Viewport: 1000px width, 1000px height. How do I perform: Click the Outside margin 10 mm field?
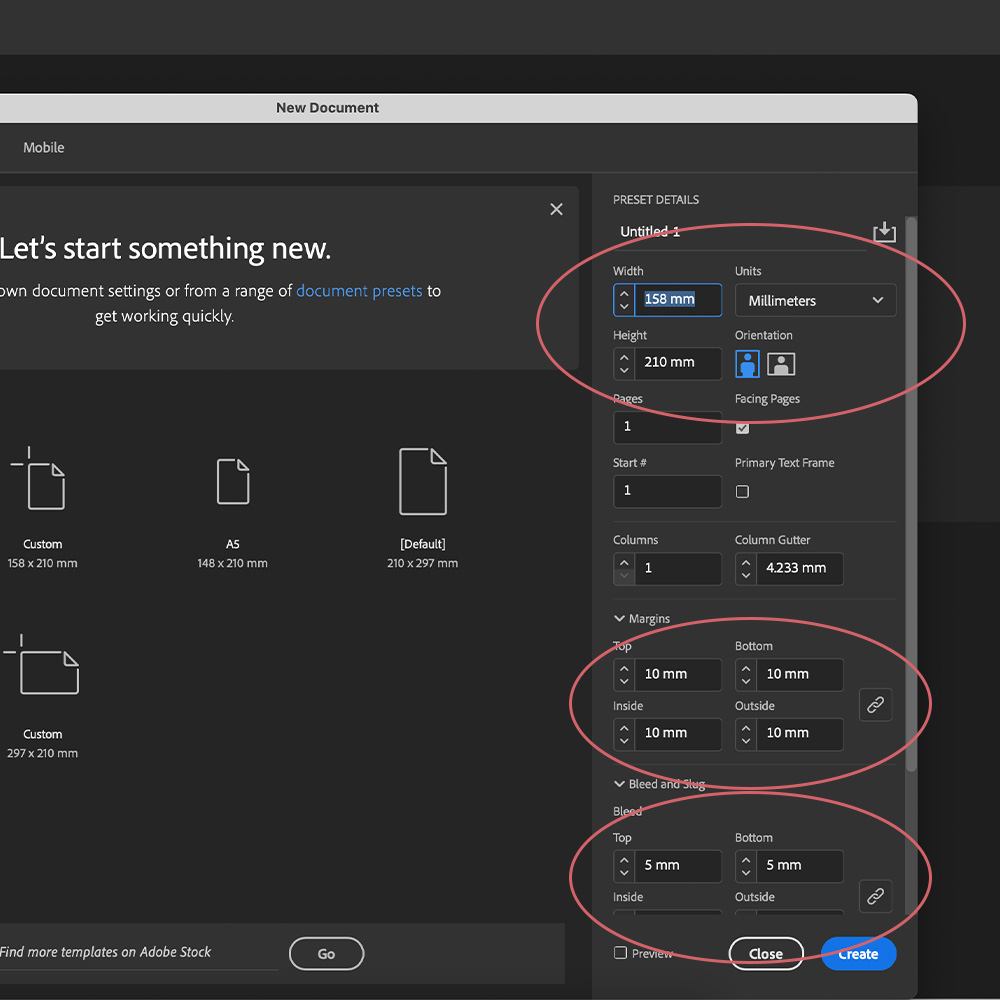point(800,734)
